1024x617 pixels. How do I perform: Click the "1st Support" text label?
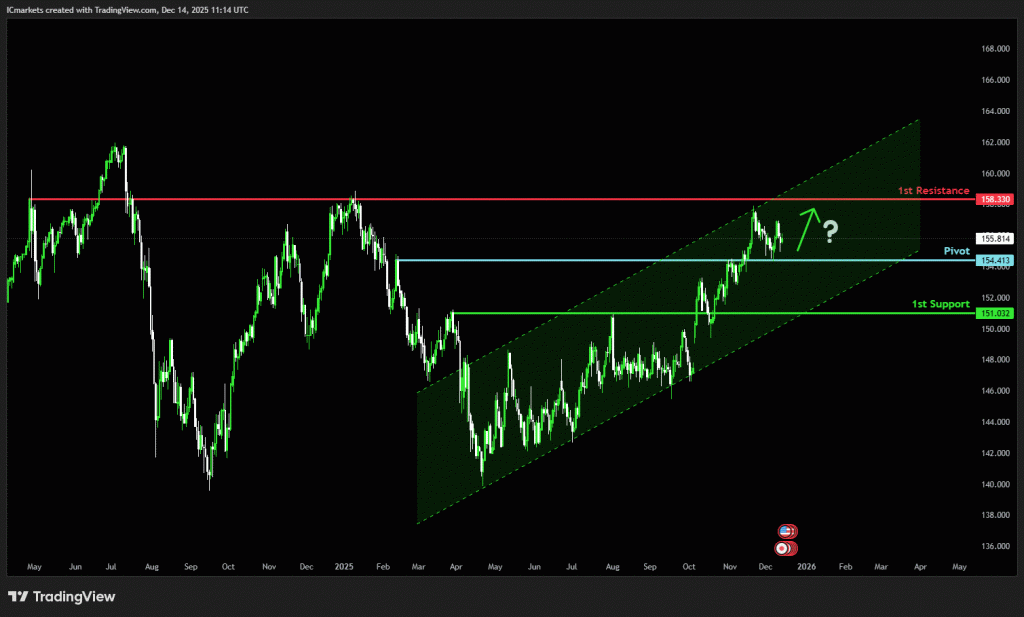pyautogui.click(x=940, y=303)
